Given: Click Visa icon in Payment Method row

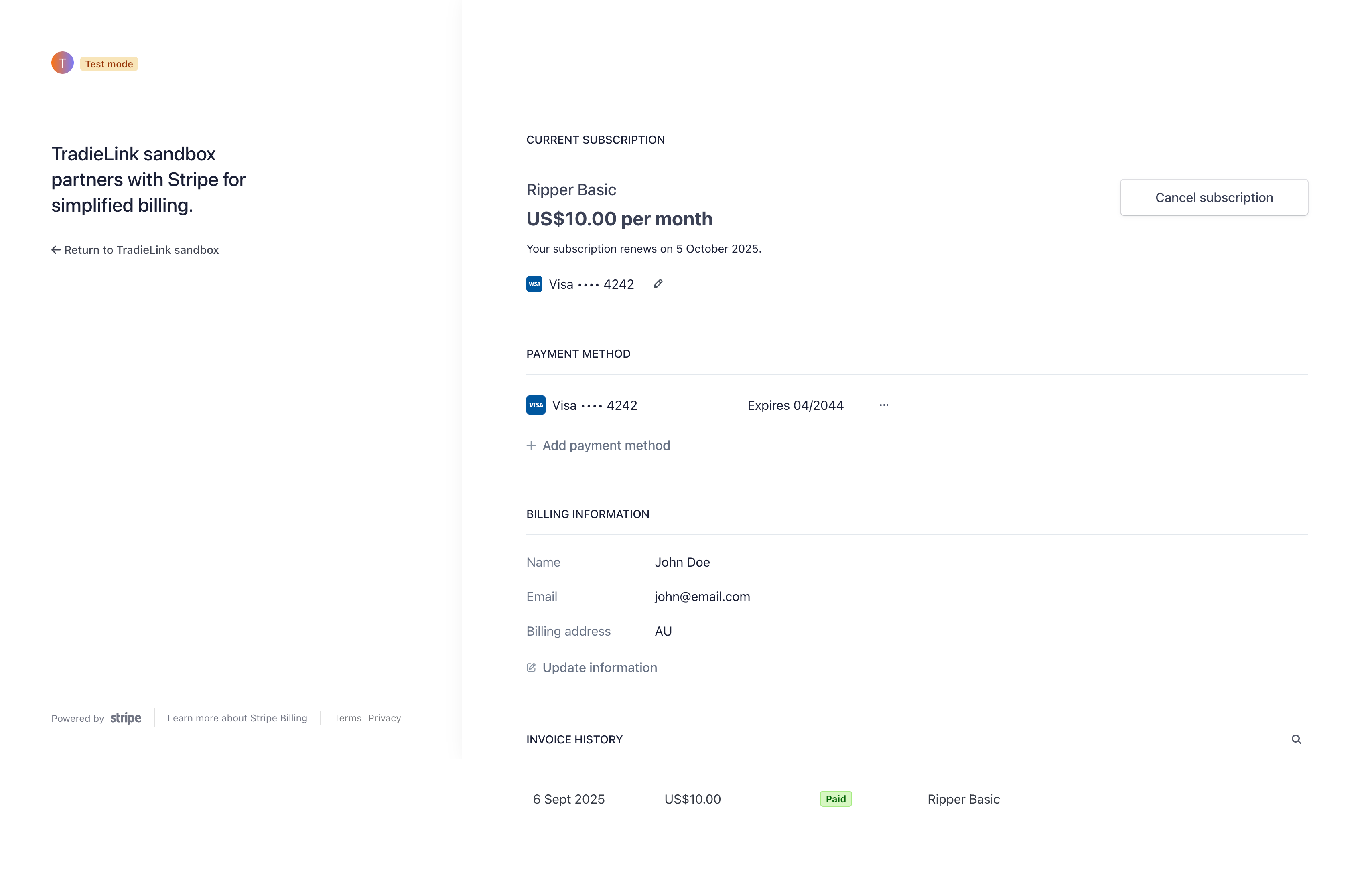Looking at the screenshot, I should coord(536,405).
